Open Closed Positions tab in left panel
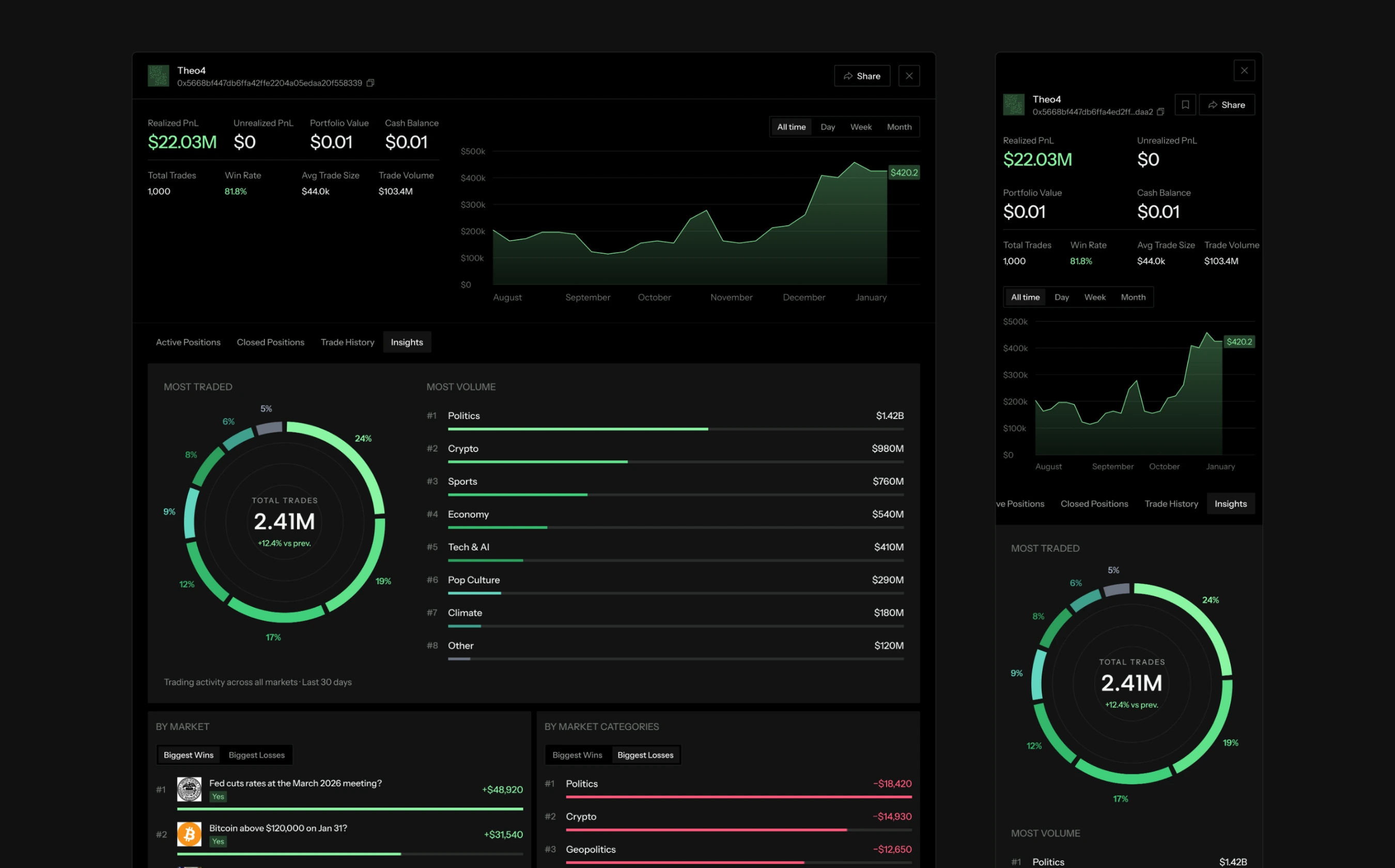The height and width of the screenshot is (868, 1395). (x=270, y=342)
